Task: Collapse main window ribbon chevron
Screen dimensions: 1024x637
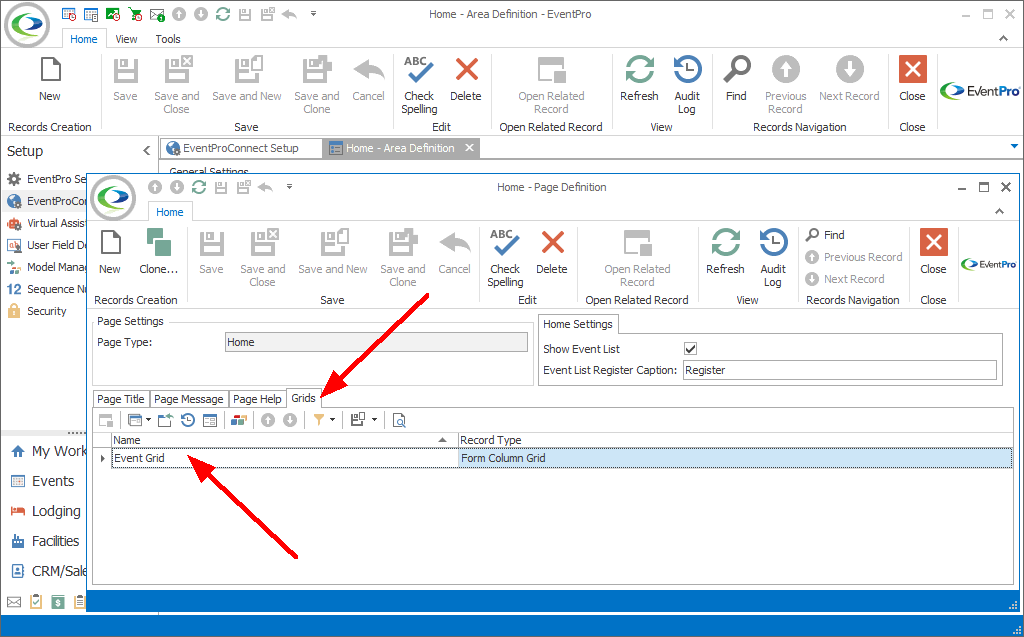Action: (x=1003, y=39)
